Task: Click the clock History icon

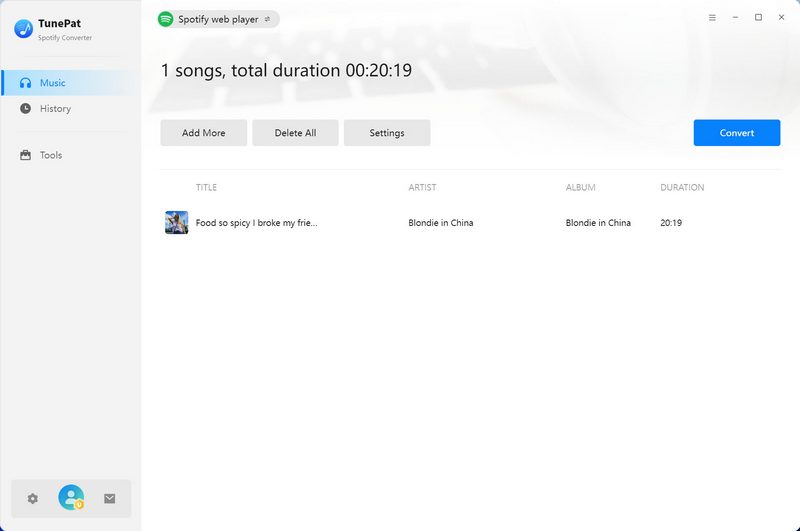Action: [26, 108]
